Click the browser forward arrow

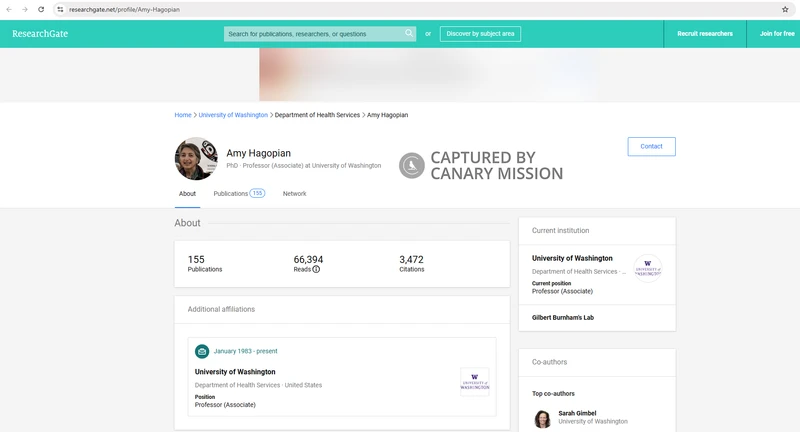24,9
